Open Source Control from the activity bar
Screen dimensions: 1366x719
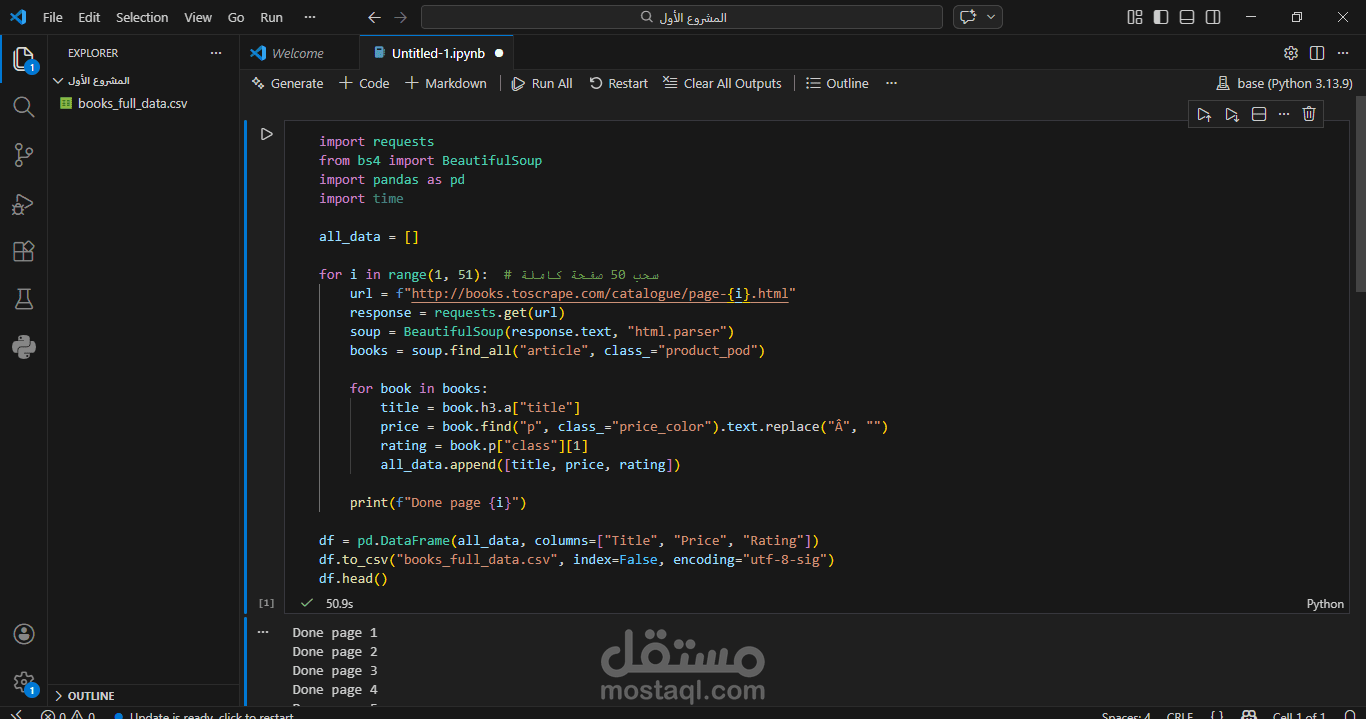(x=24, y=155)
